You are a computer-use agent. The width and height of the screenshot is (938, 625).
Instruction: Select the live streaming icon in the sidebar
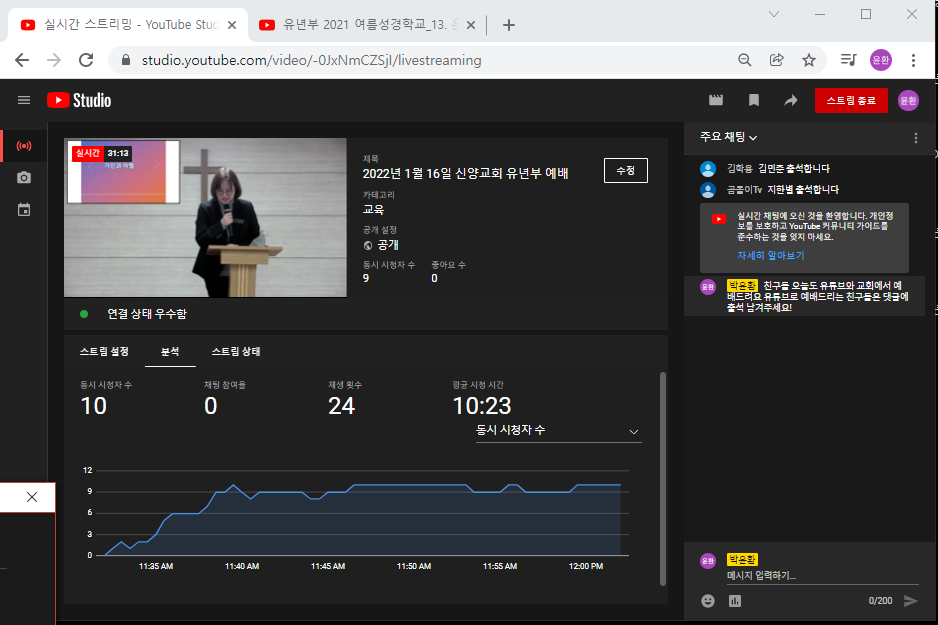pos(22,145)
